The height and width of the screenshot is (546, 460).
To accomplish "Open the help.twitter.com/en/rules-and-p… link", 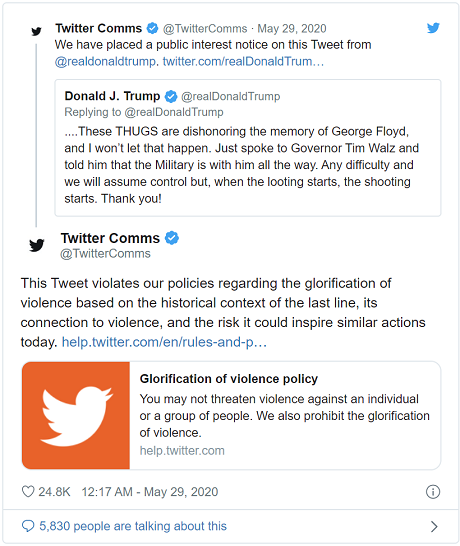I will coord(164,342).
